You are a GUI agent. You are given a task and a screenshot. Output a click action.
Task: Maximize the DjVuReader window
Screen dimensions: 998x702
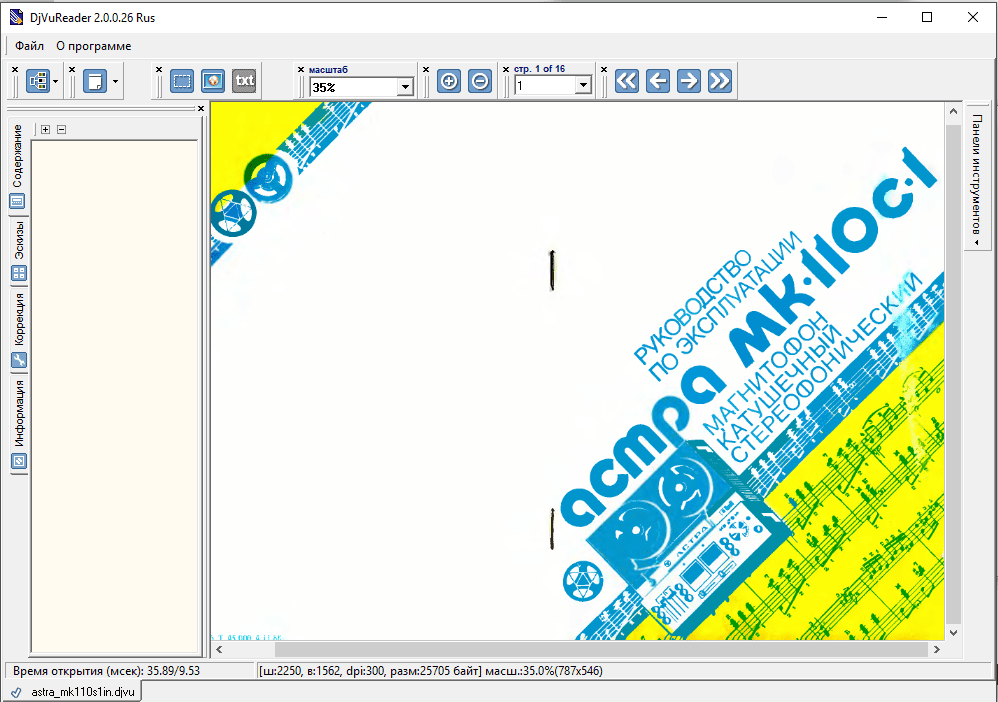tap(927, 17)
